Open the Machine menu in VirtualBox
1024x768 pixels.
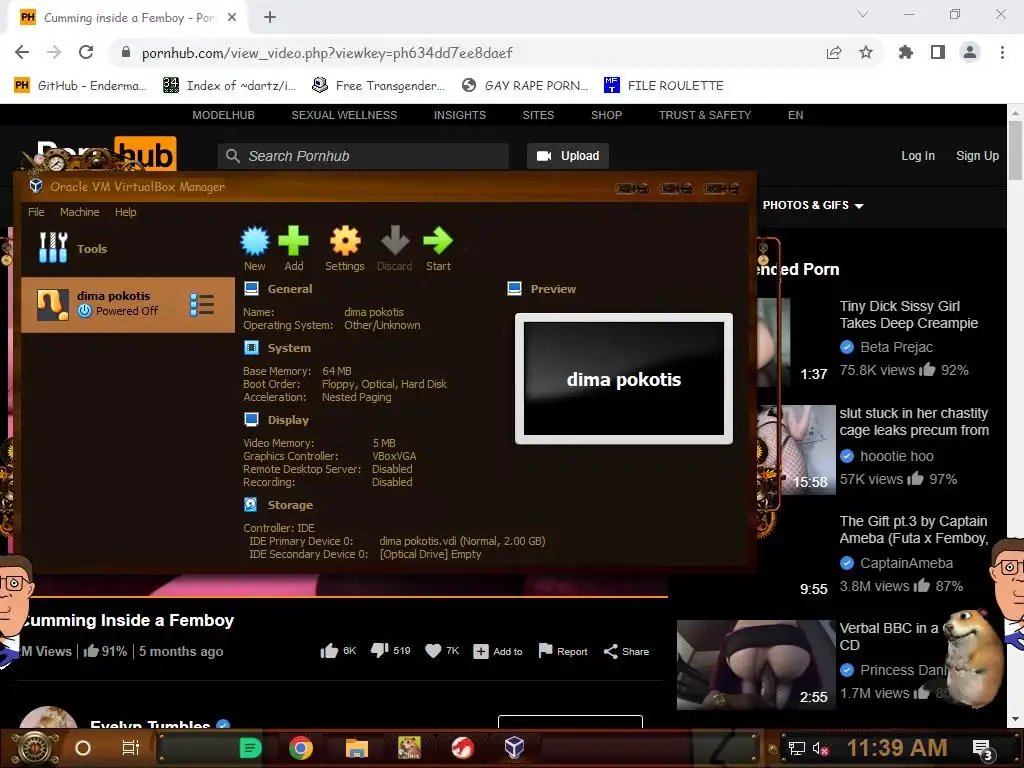(x=80, y=212)
